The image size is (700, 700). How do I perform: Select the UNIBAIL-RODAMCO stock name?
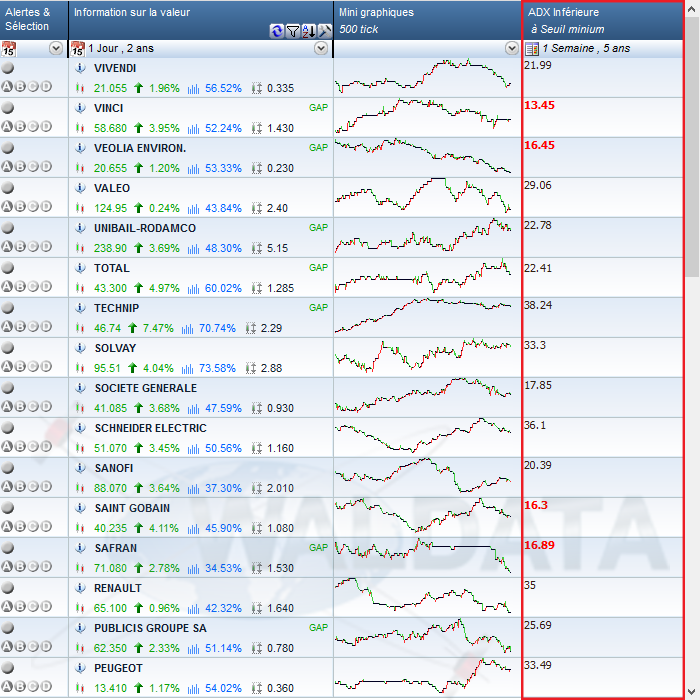[145, 228]
